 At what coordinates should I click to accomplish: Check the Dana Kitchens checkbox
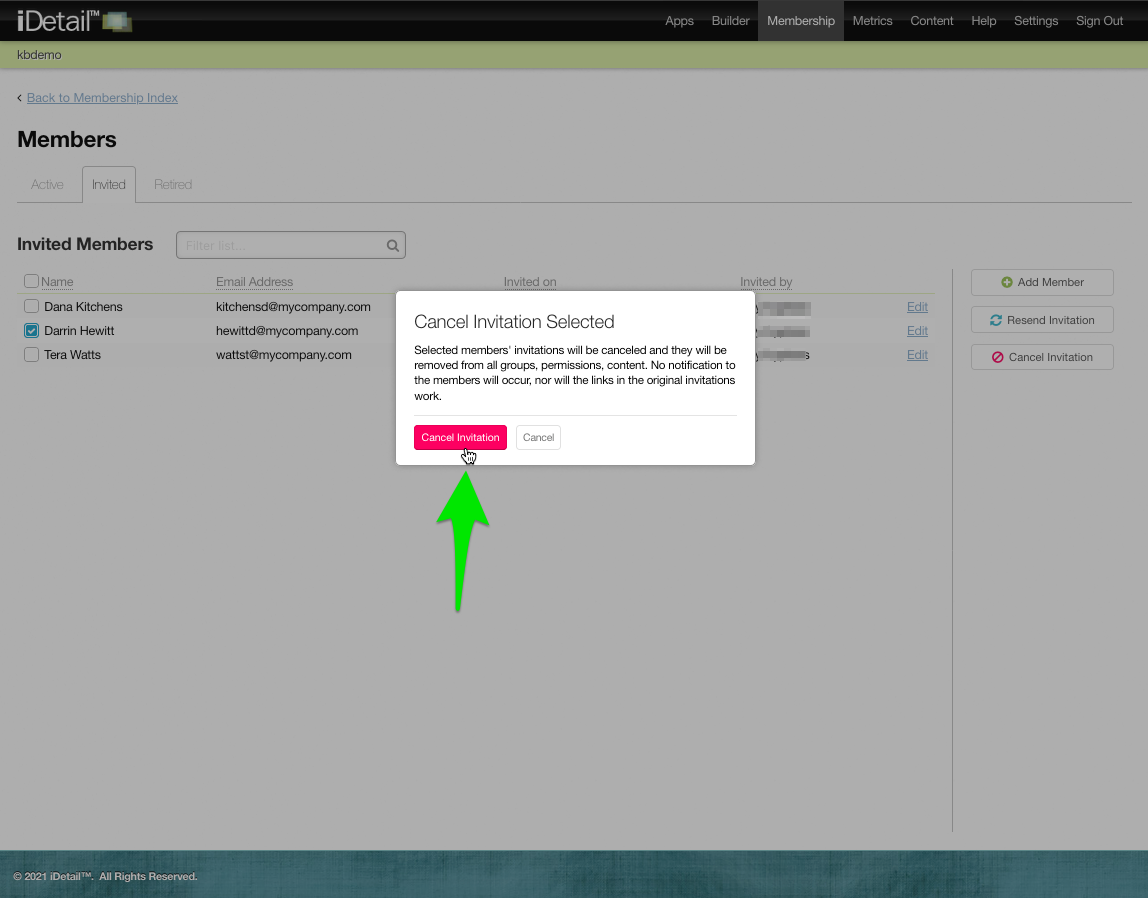(x=31, y=306)
